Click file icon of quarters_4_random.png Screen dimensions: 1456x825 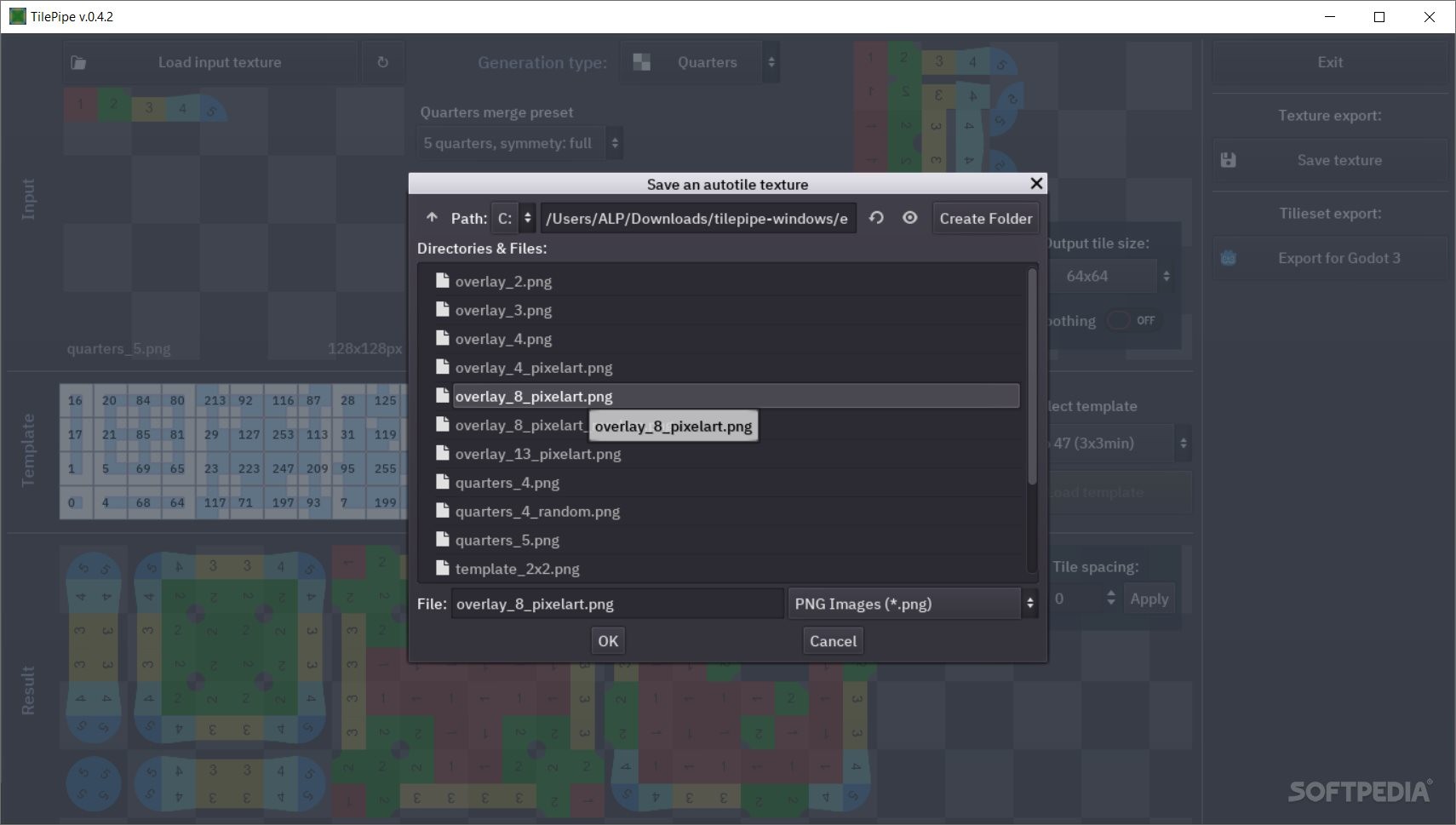click(442, 511)
